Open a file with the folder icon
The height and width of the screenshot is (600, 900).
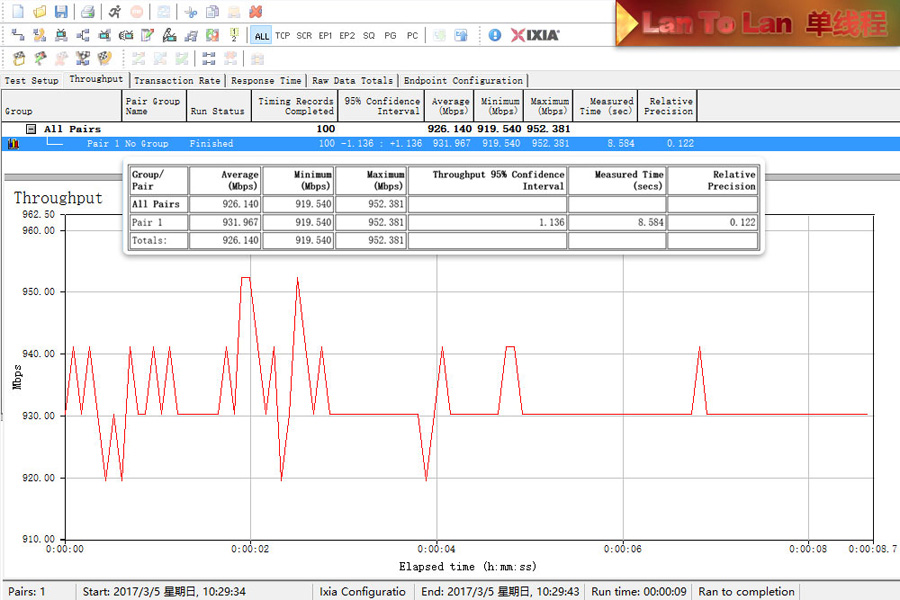[x=39, y=12]
